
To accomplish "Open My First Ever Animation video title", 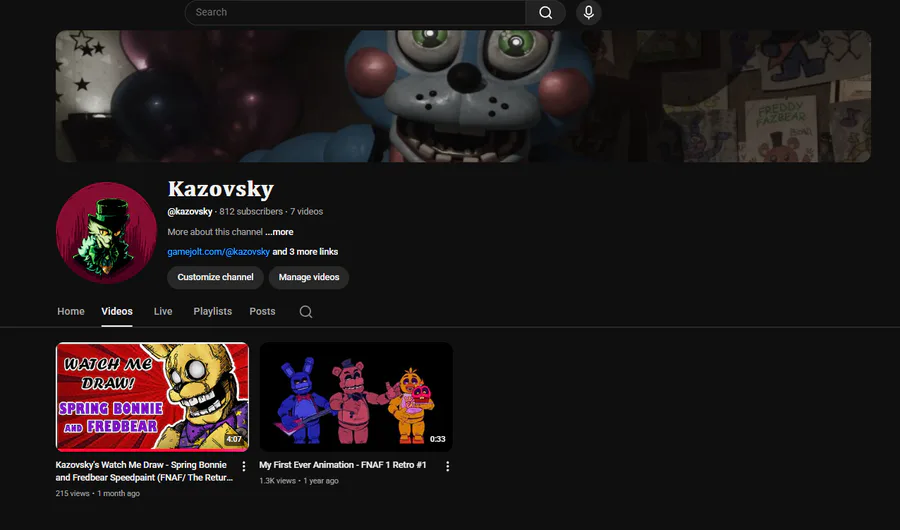I will pyautogui.click(x=343, y=465).
